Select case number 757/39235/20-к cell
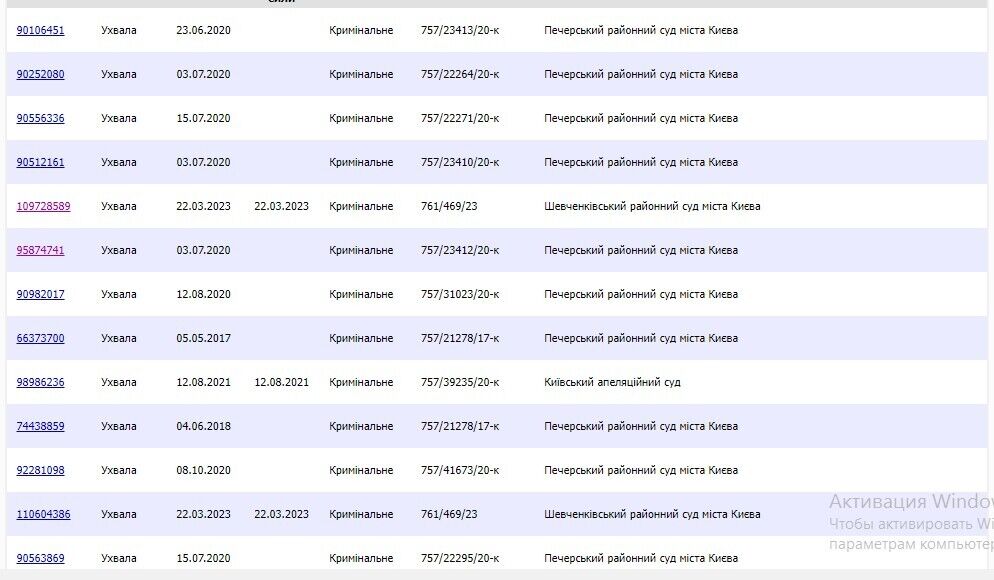The height and width of the screenshot is (580, 994). [x=460, y=382]
